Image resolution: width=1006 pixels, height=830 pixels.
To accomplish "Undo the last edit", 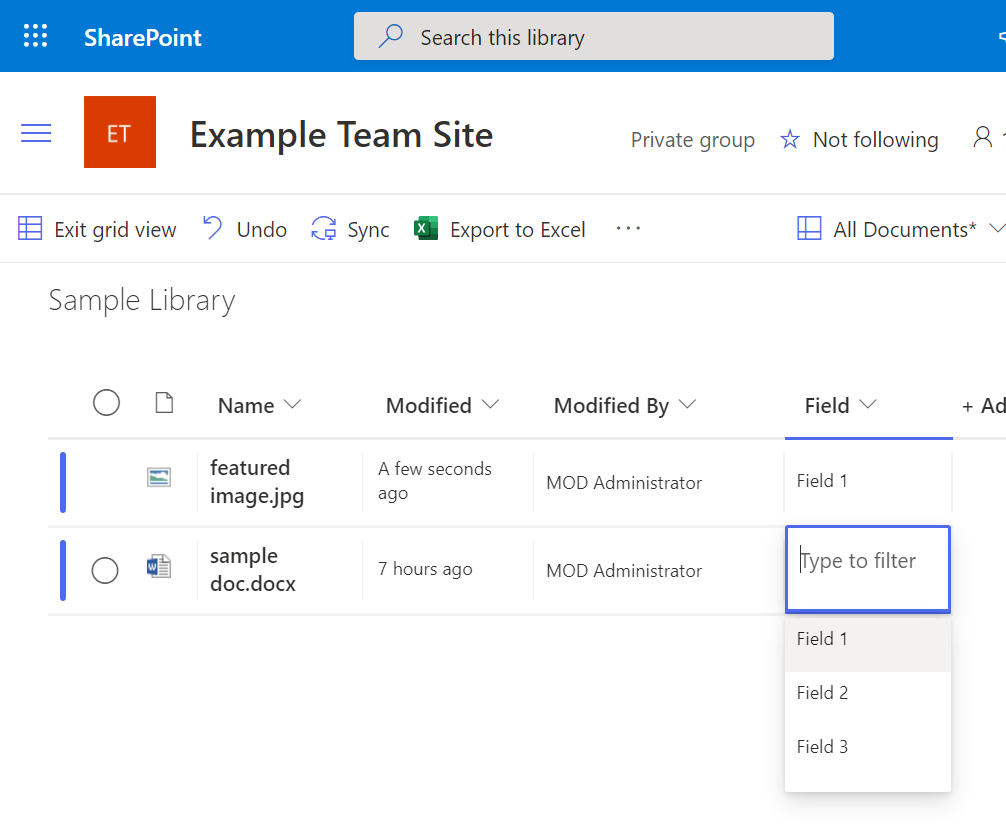I will click(244, 229).
